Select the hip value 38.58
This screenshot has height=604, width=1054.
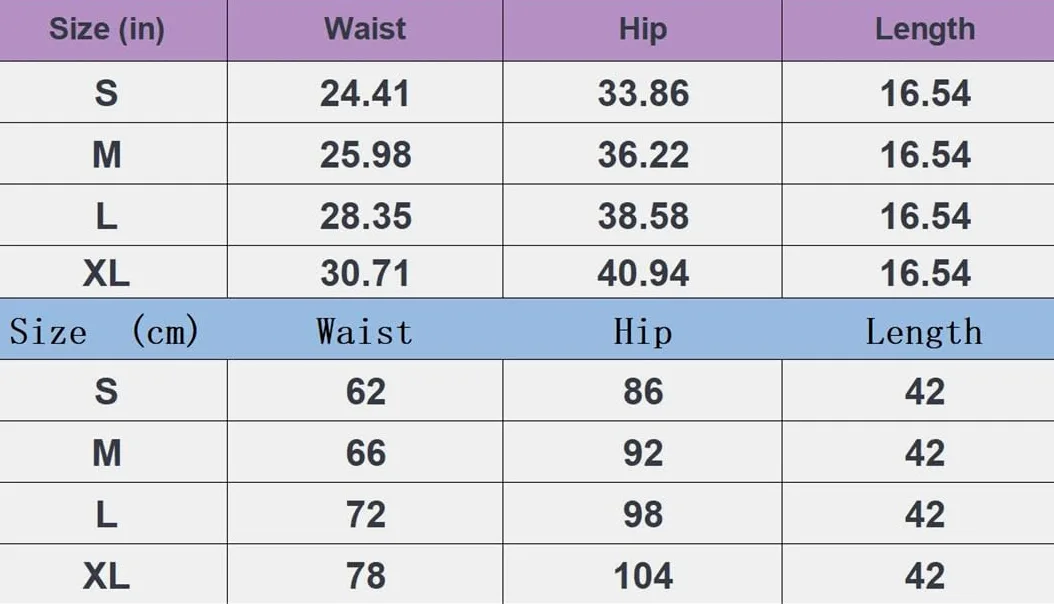coord(643,216)
